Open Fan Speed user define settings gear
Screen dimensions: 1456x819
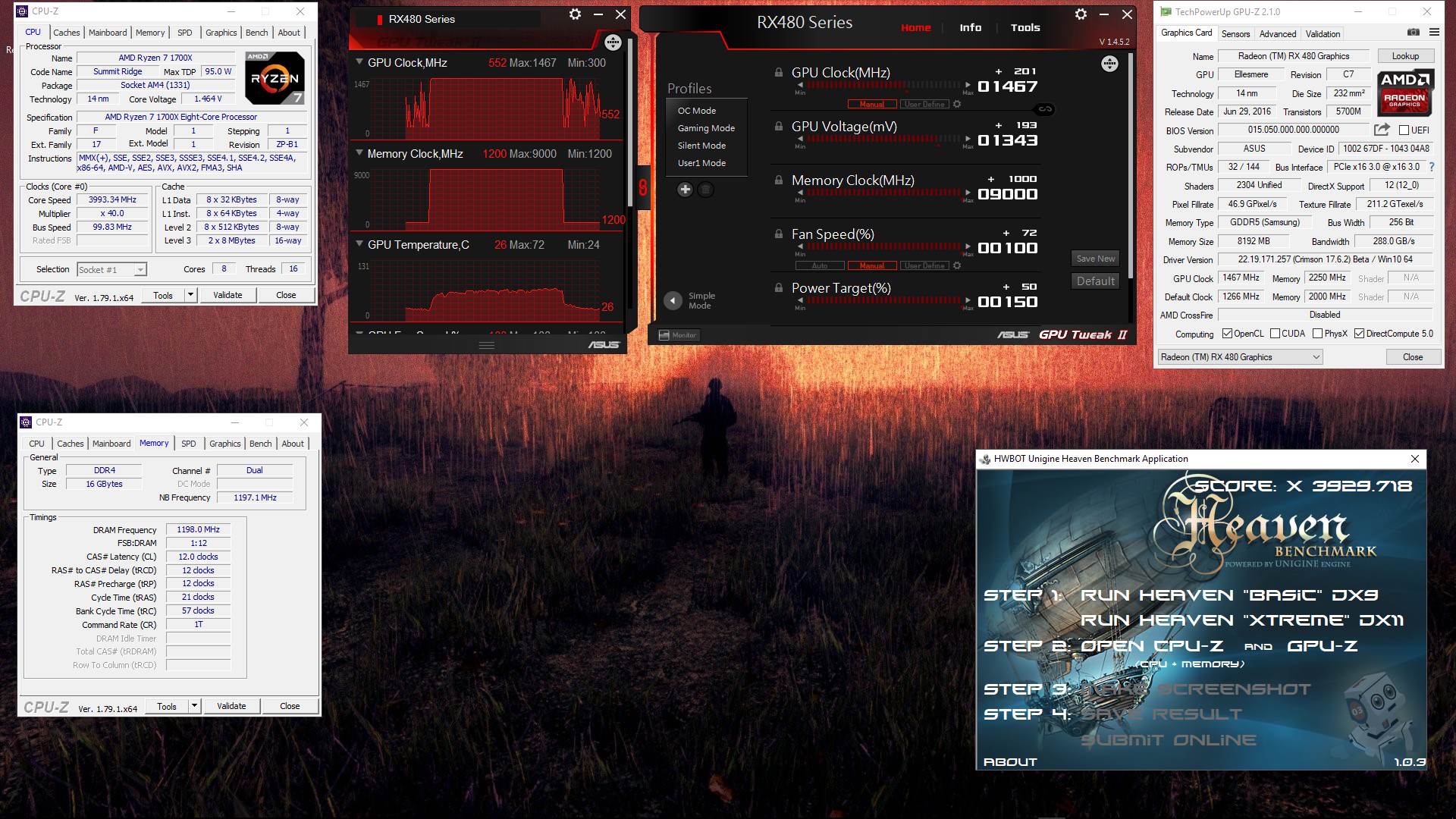click(x=957, y=265)
